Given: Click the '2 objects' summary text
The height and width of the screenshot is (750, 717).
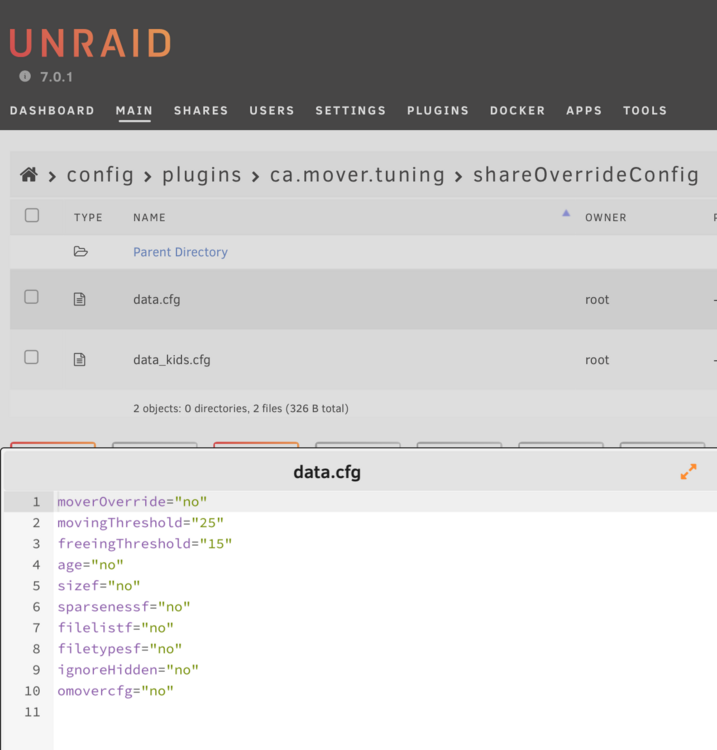Looking at the screenshot, I should [x=241, y=408].
